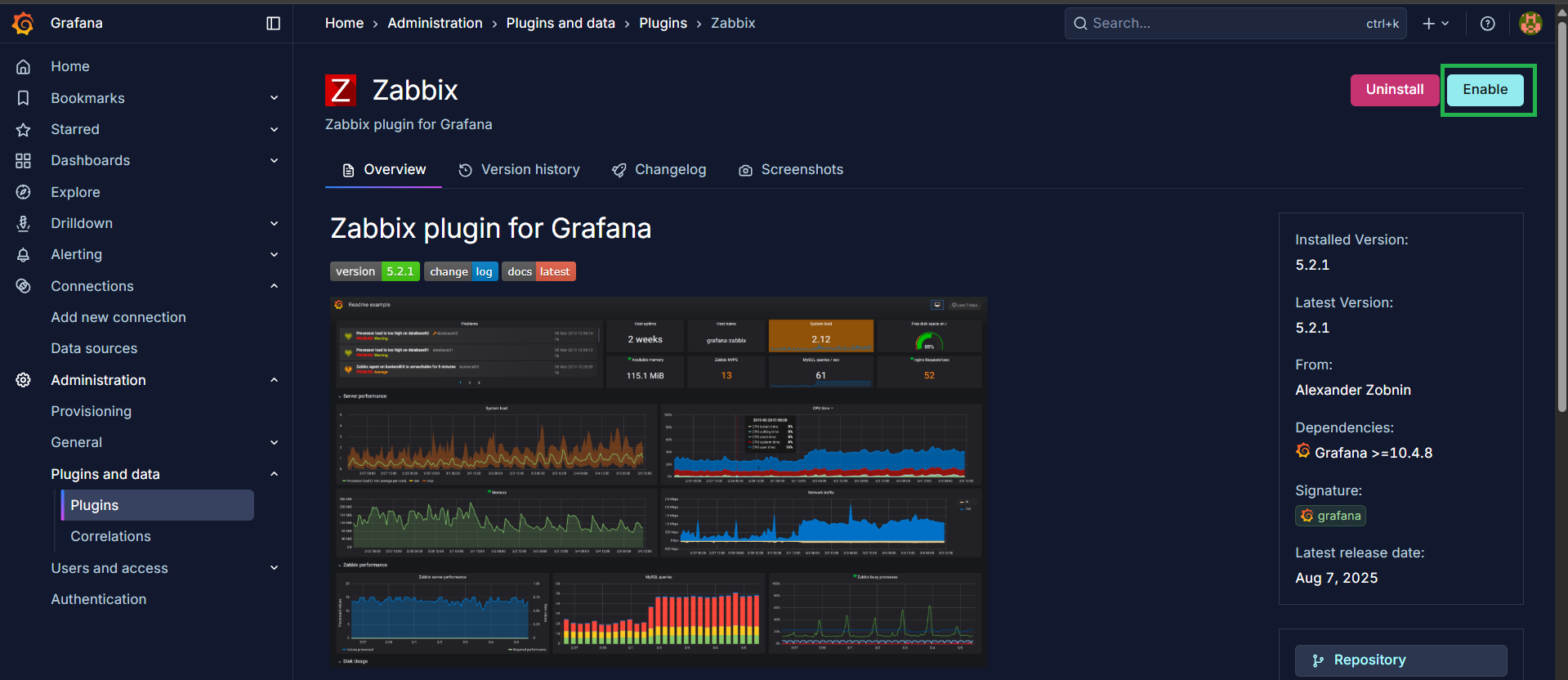The height and width of the screenshot is (680, 1568).
Task: Enable the Zabbix plugin
Action: click(1485, 90)
